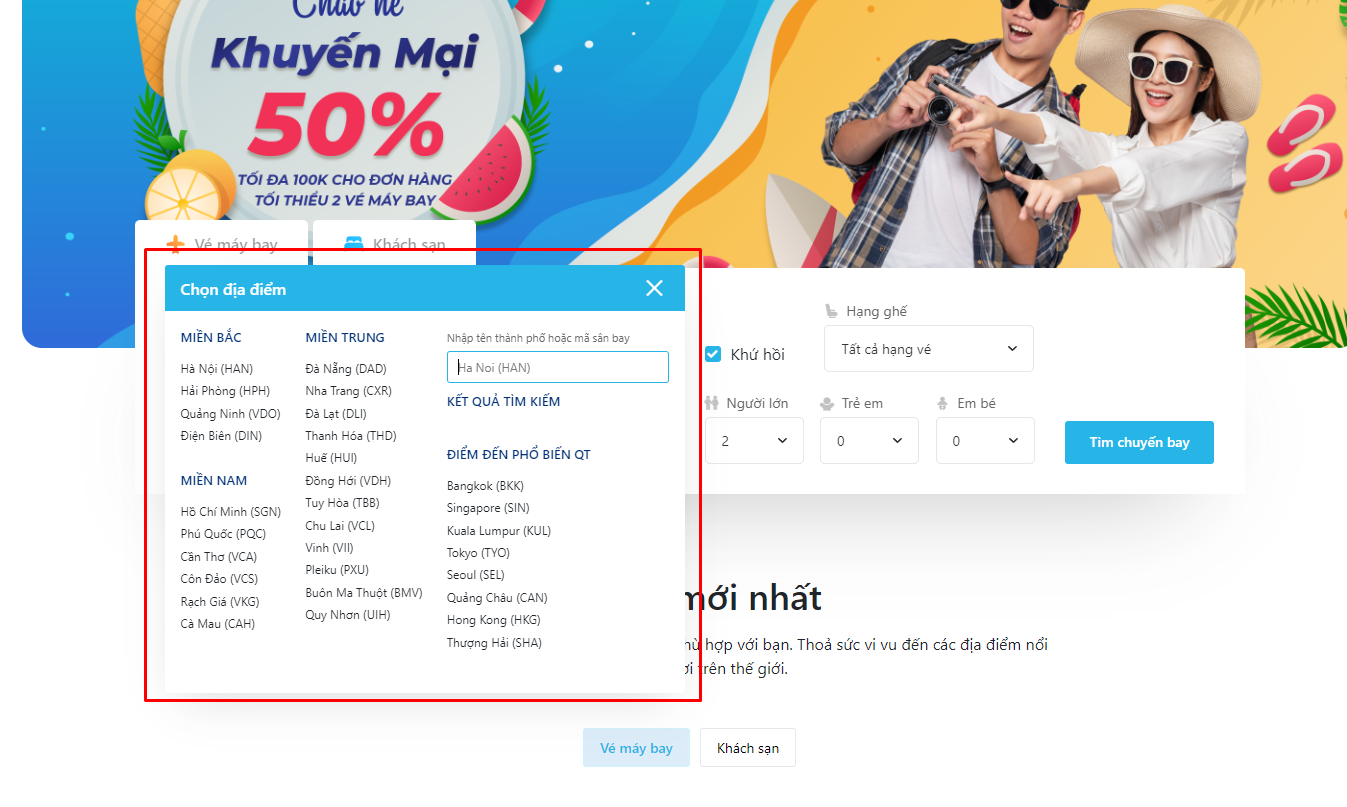The height and width of the screenshot is (807, 1347).
Task: Choose Đà Nẵng (DAD) destination
Action: pyautogui.click(x=346, y=369)
